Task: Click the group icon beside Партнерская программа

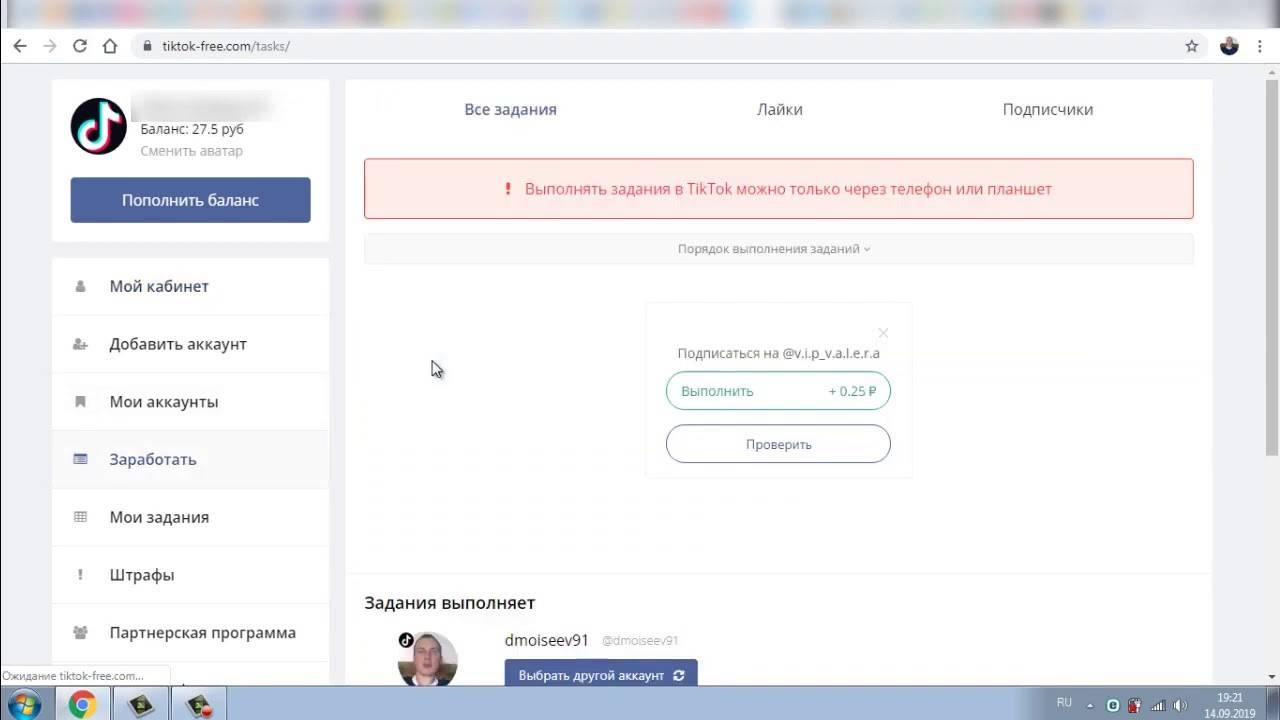Action: coord(80,633)
